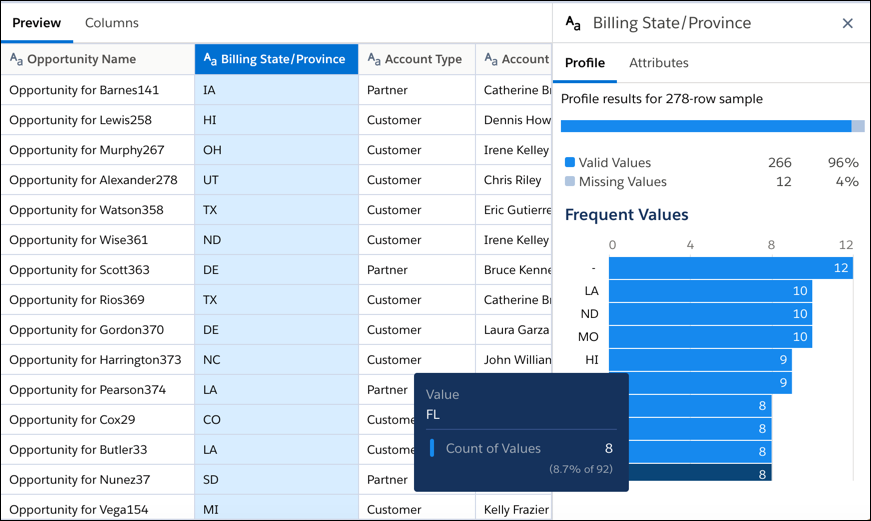Click text-type icon in Billing State/Province header

point(210,59)
